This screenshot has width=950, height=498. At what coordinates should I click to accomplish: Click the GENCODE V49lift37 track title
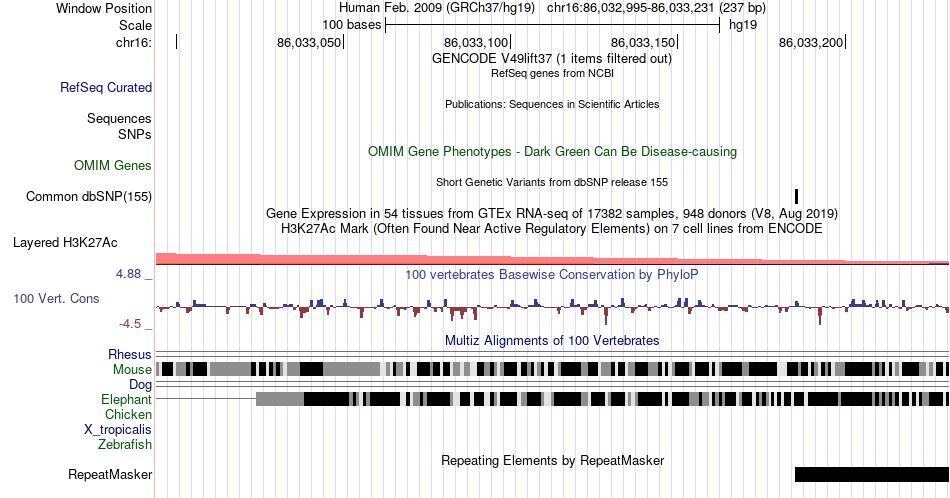[552, 58]
